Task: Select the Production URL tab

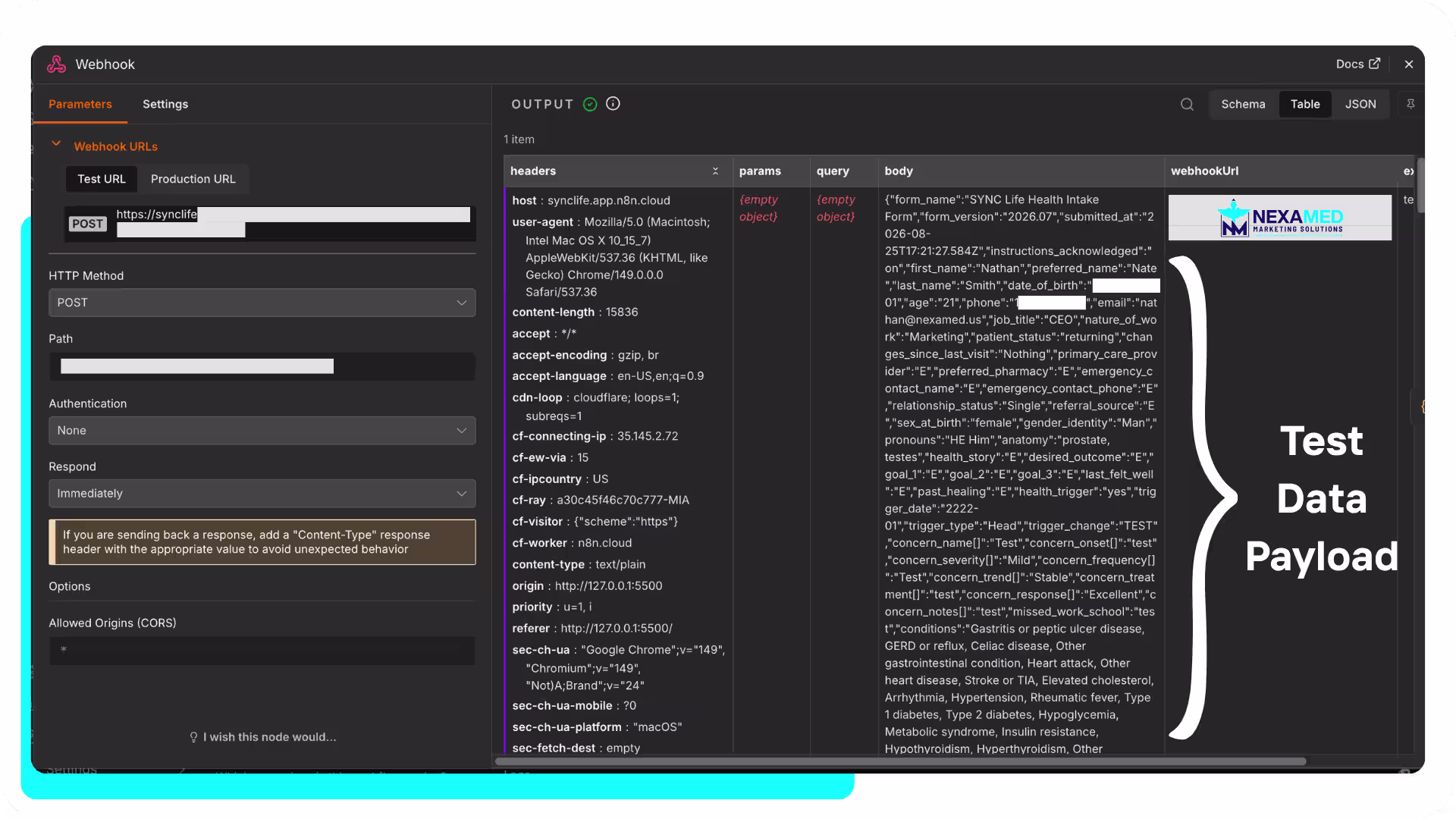Action: point(193,179)
